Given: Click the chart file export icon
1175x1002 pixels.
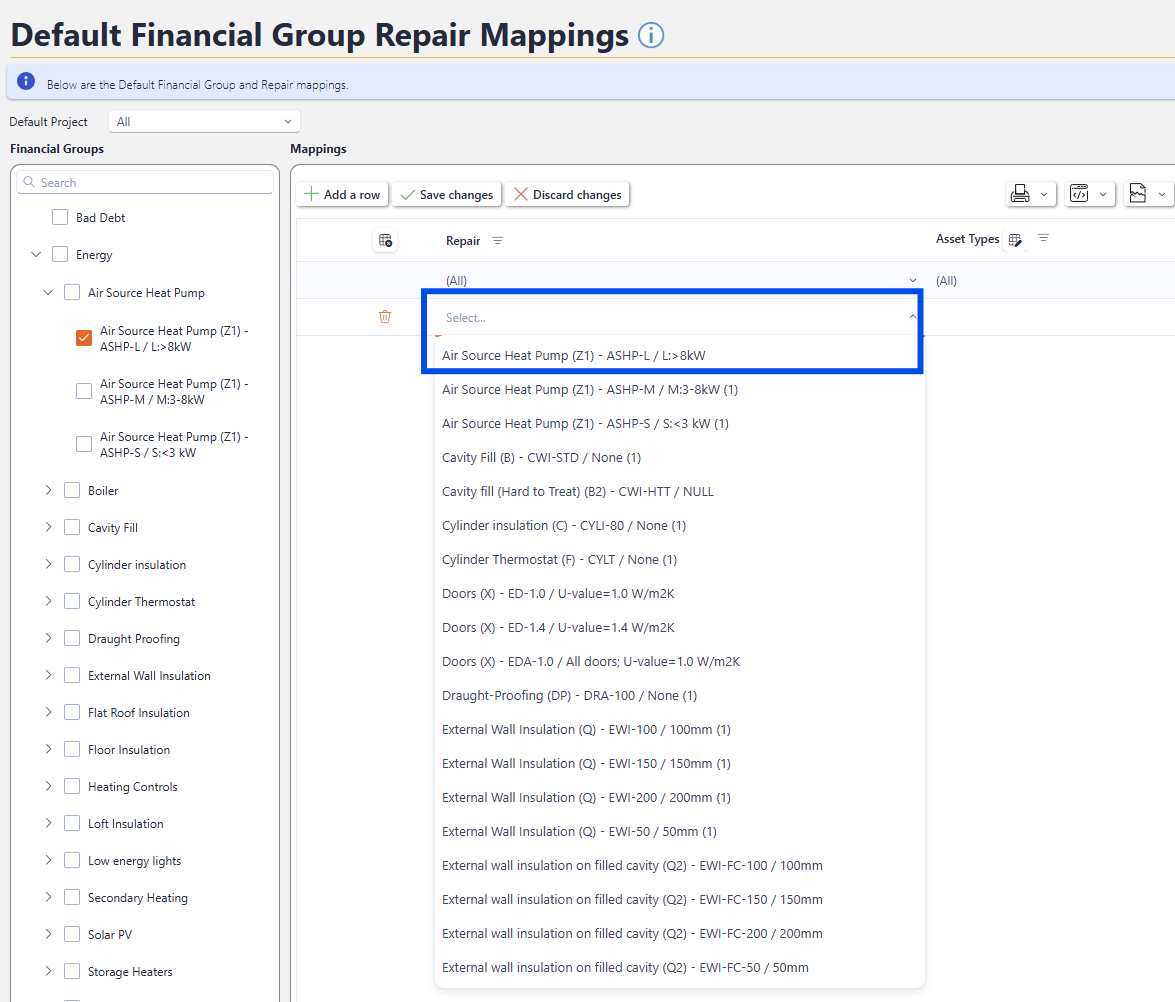Looking at the screenshot, I should tap(1137, 194).
